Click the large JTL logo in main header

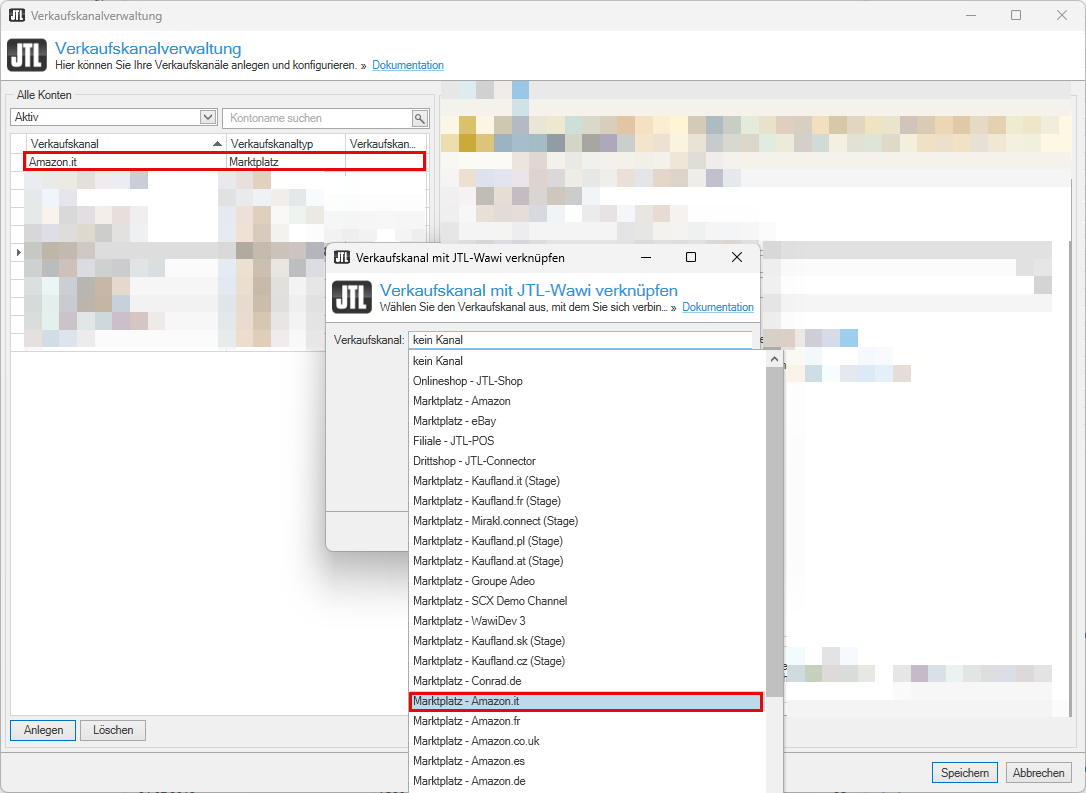point(27,55)
